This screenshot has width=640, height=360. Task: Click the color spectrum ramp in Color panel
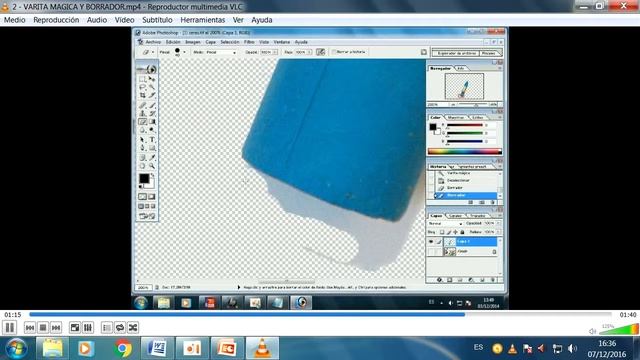click(x=464, y=152)
